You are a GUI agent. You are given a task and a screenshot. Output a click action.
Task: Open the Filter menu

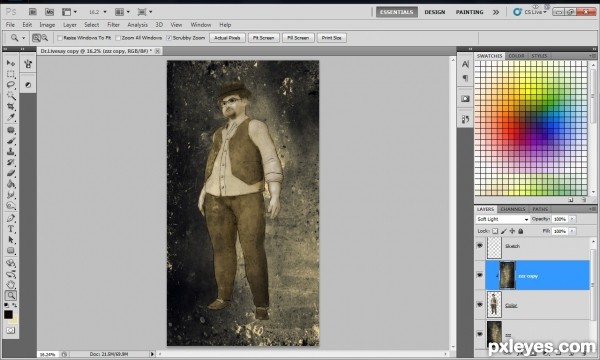(x=113, y=25)
